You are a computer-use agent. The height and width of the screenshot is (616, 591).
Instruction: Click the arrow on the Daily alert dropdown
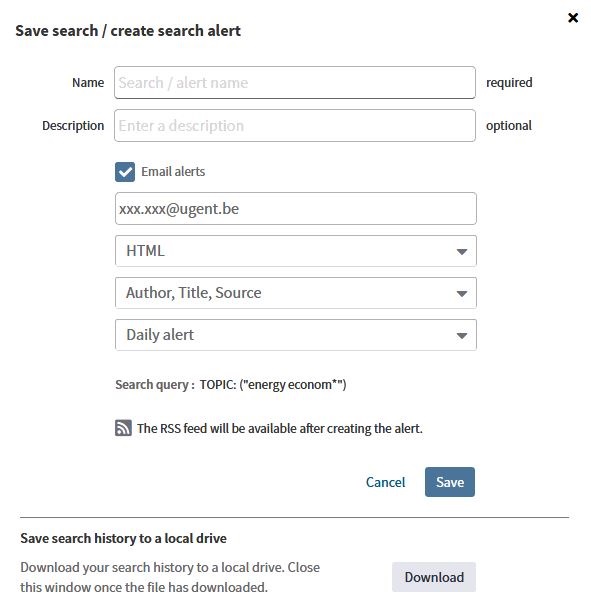(462, 336)
